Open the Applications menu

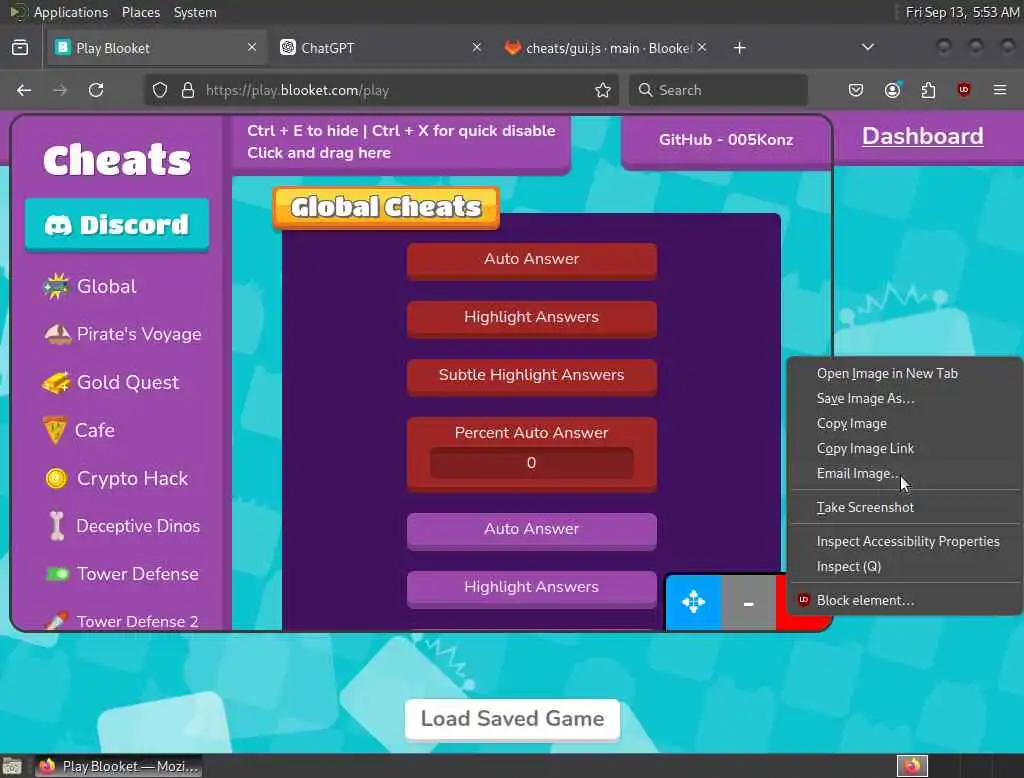(x=71, y=12)
